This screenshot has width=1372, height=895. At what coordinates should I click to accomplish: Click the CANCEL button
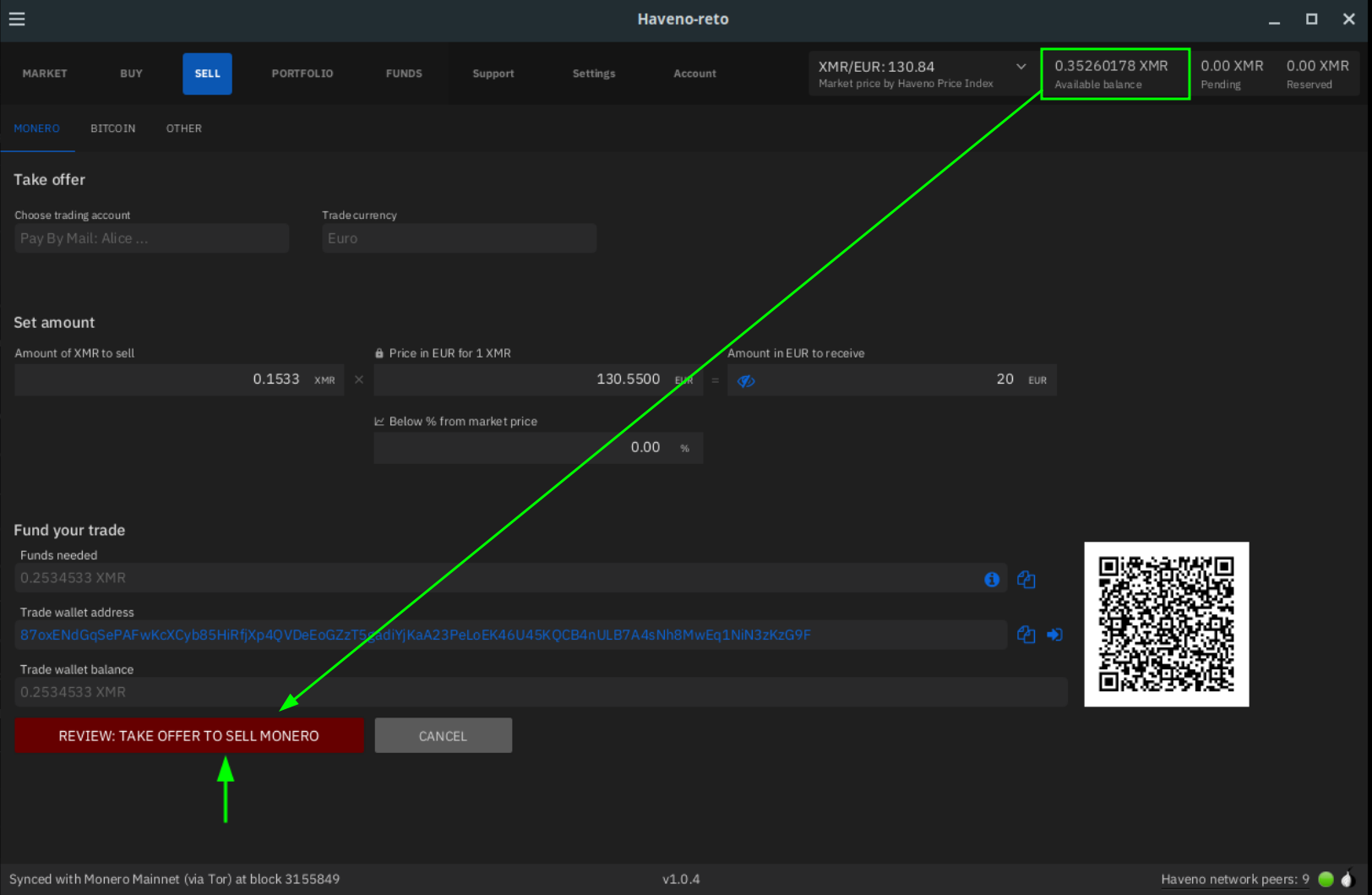443,735
